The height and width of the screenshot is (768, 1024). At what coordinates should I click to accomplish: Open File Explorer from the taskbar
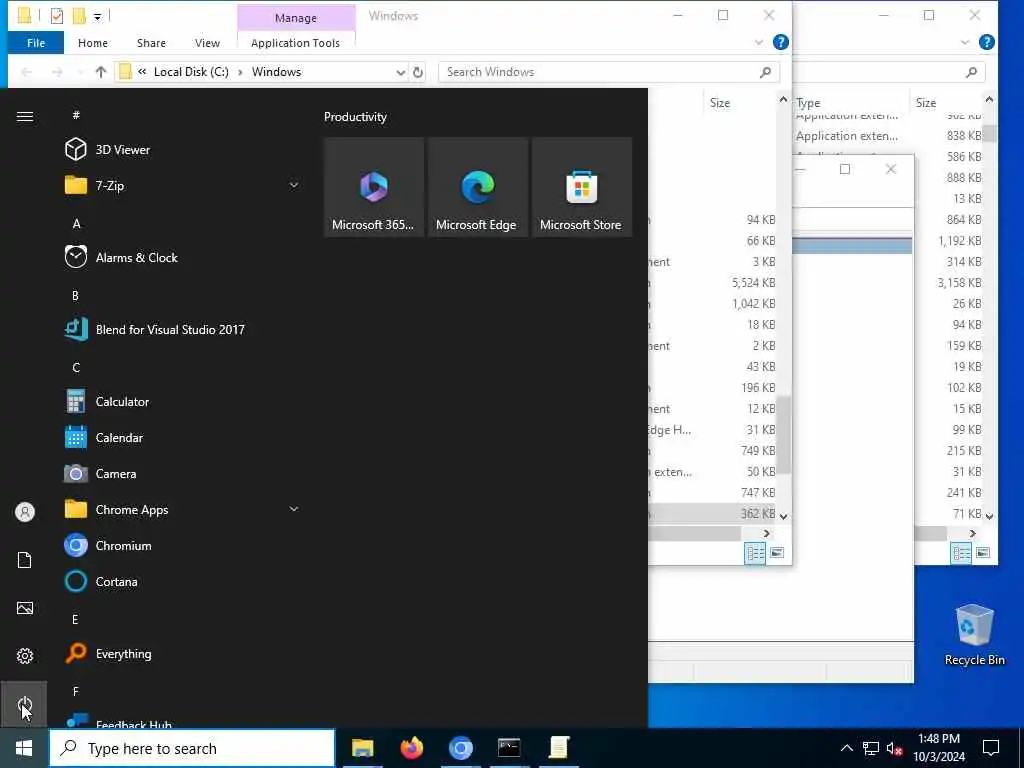[362, 748]
